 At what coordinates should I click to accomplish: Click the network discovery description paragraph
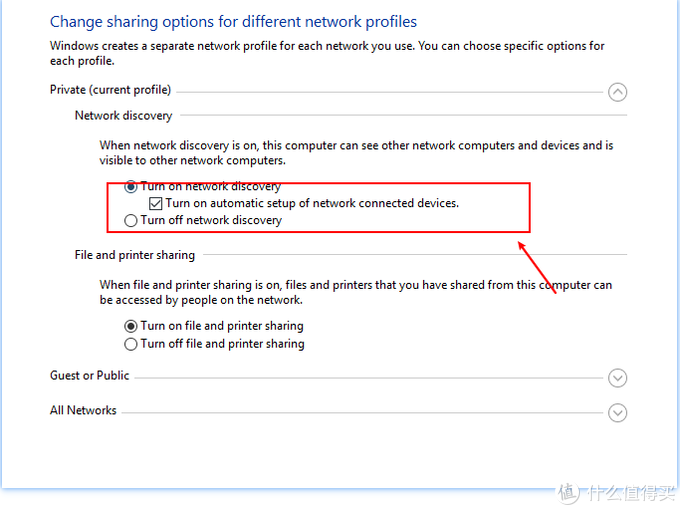point(356,153)
